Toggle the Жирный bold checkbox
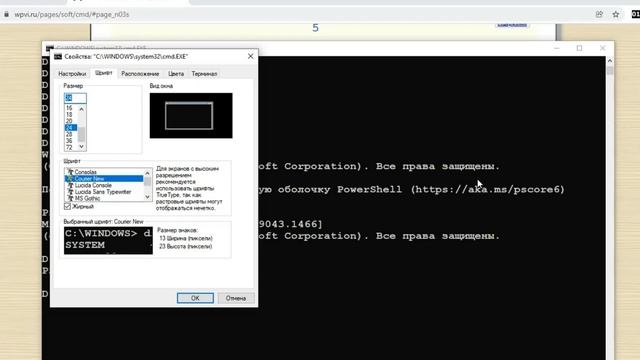The image size is (640, 360). click(68, 207)
